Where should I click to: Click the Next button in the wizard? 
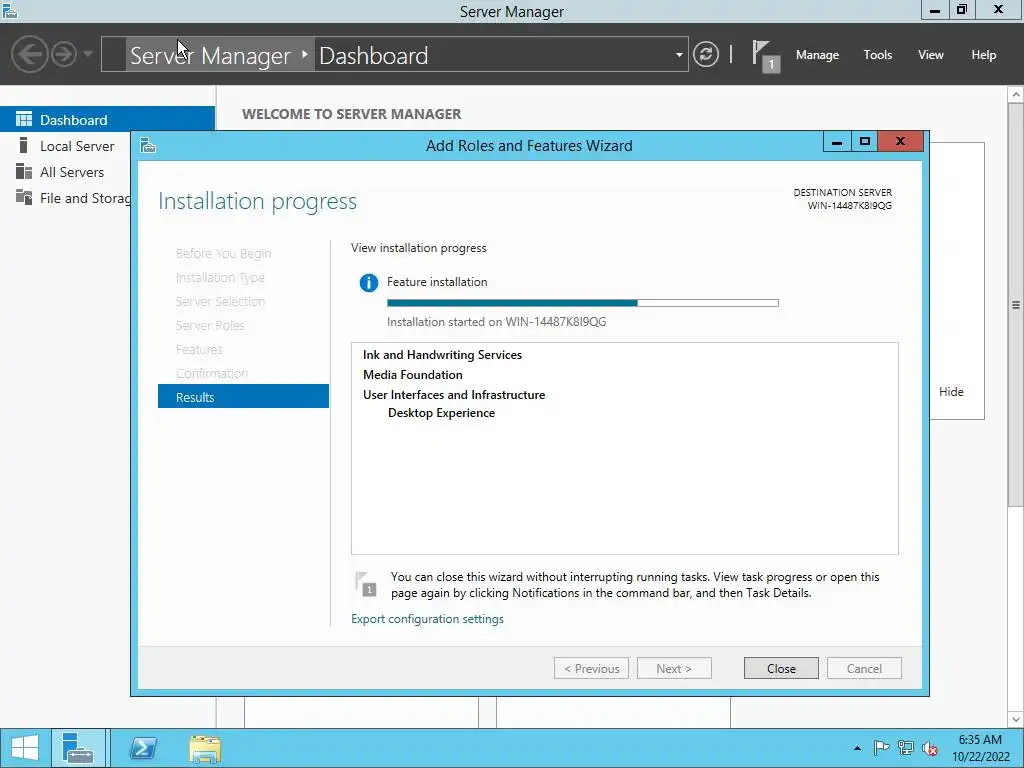(x=674, y=668)
